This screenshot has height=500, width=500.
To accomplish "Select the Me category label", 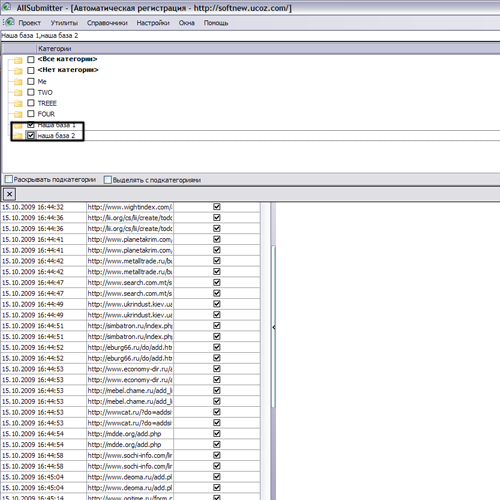I will coord(42,82).
